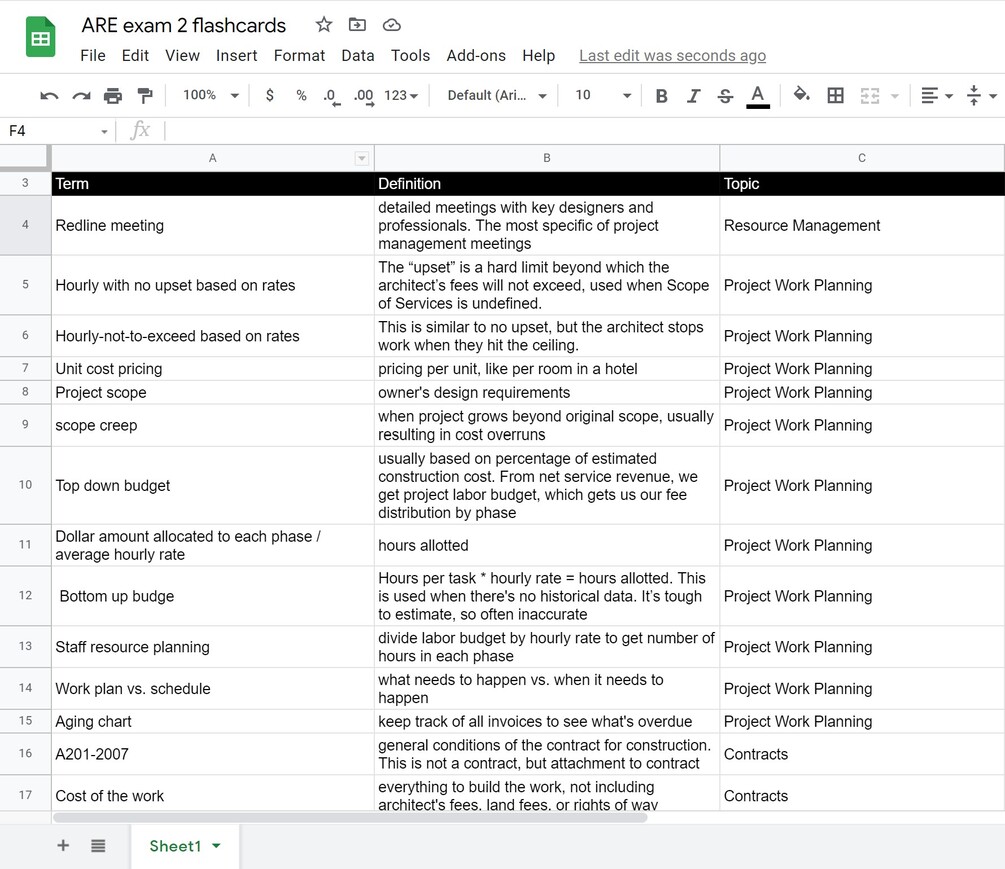Decrease decimal places

331,96
